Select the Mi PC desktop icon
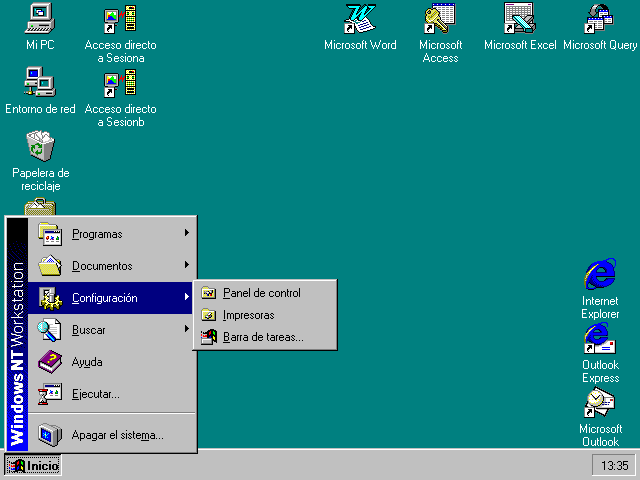The width and height of the screenshot is (640, 480). click(40, 18)
